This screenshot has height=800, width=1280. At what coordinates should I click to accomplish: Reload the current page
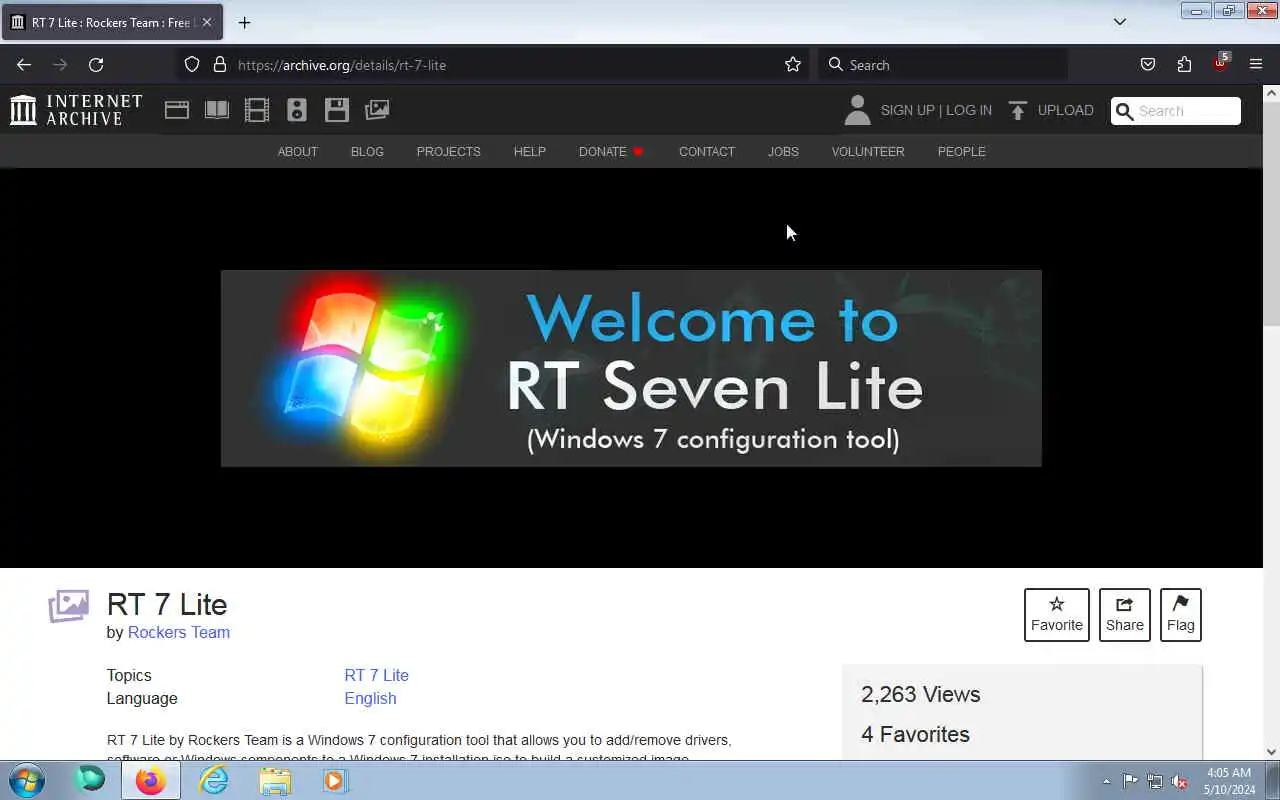pyautogui.click(x=96, y=64)
